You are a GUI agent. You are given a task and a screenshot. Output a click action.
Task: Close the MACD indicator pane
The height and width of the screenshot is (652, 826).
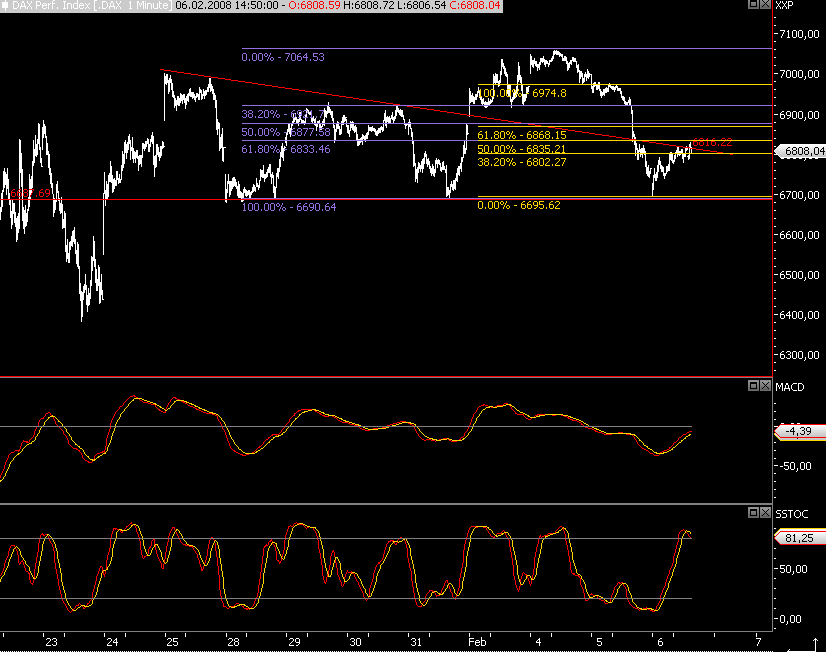point(765,386)
